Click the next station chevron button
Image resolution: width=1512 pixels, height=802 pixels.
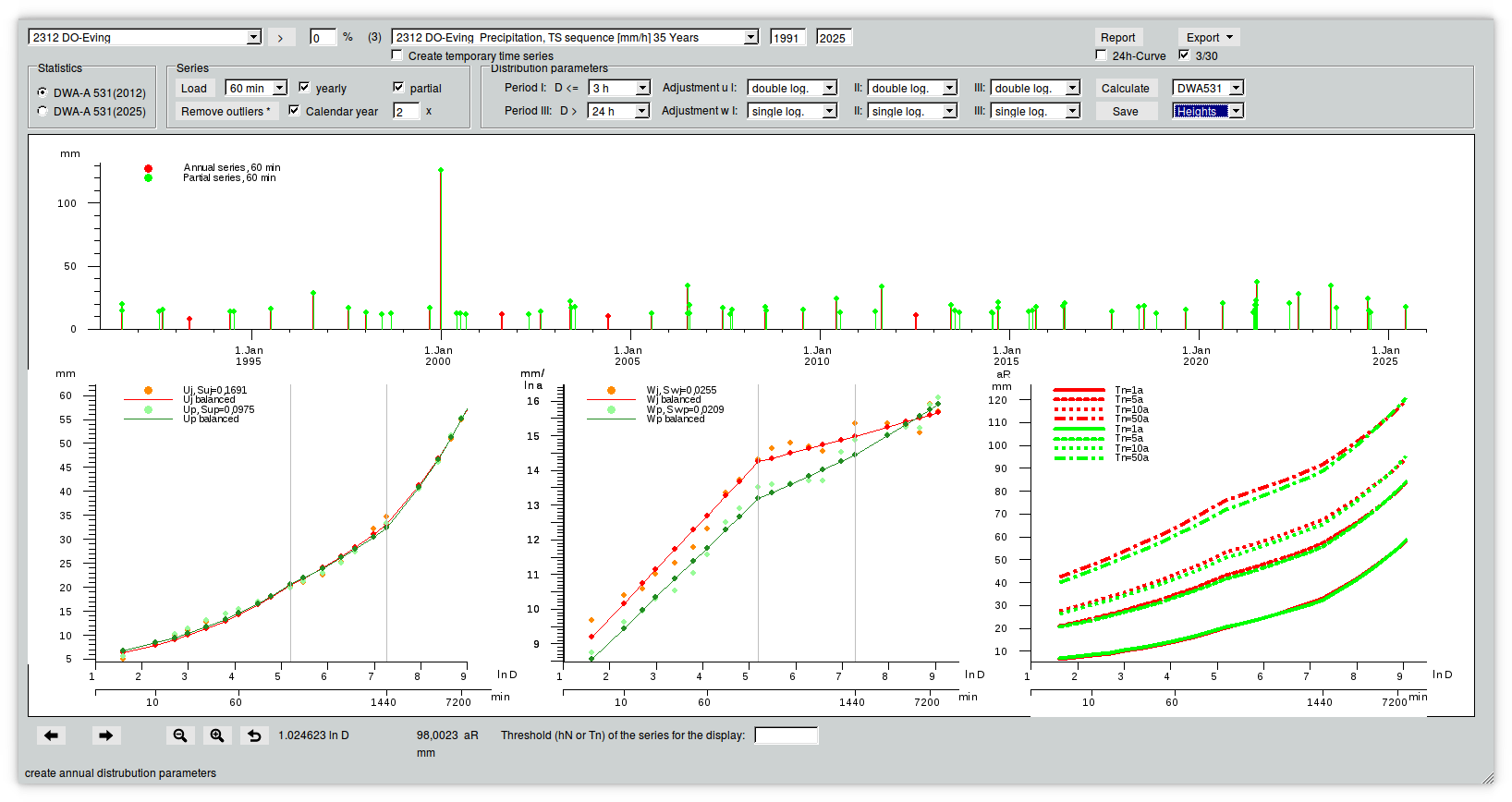tap(281, 38)
